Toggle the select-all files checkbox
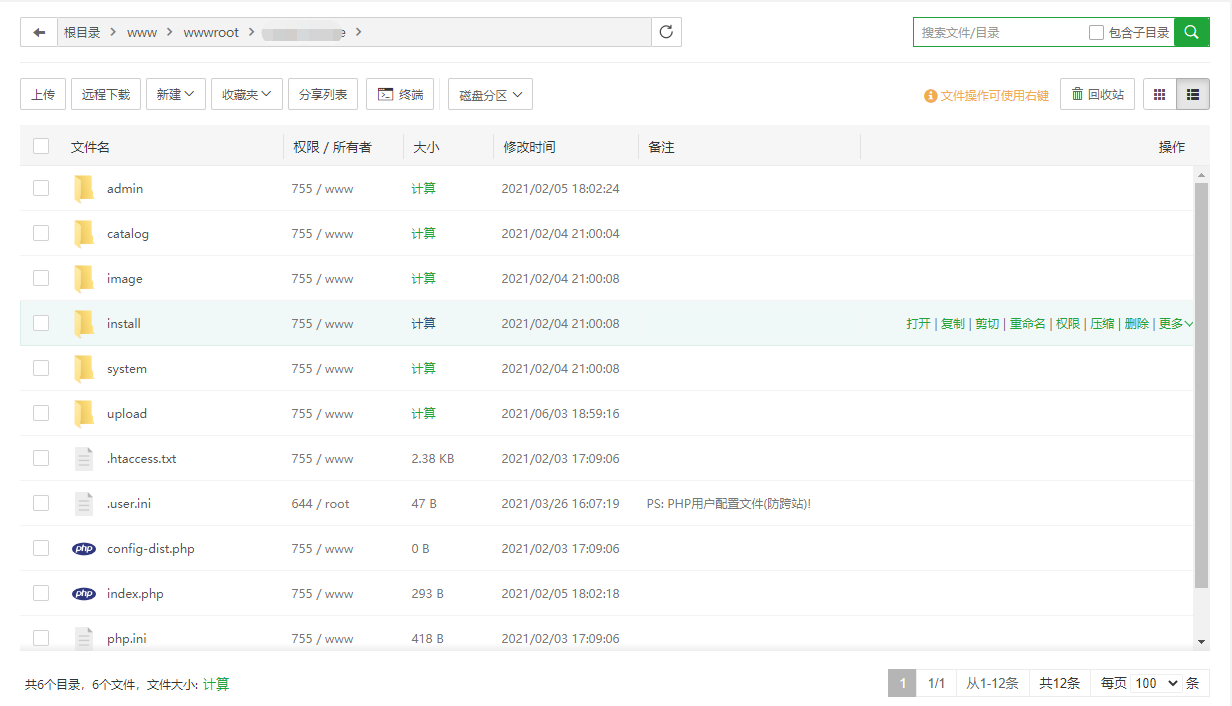Image resolution: width=1232 pixels, height=706 pixels. (41, 147)
